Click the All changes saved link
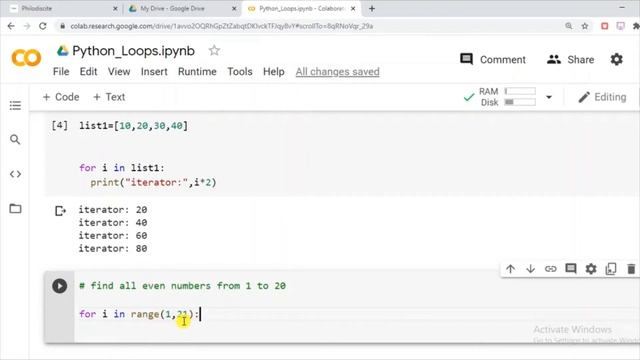This screenshot has height=360, width=640. 338,72
